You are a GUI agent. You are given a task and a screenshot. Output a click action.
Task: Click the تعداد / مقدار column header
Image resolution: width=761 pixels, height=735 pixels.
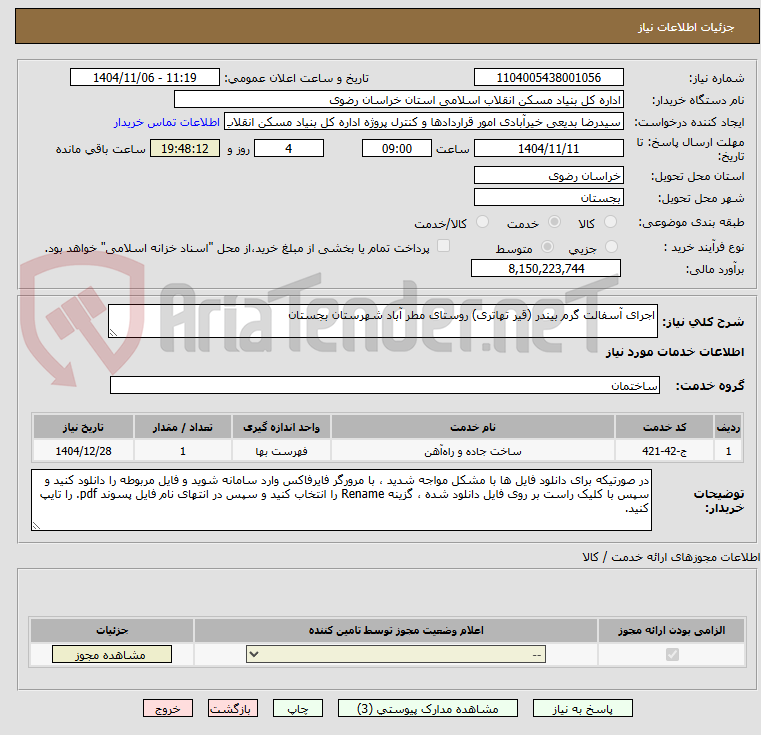[x=182, y=427]
